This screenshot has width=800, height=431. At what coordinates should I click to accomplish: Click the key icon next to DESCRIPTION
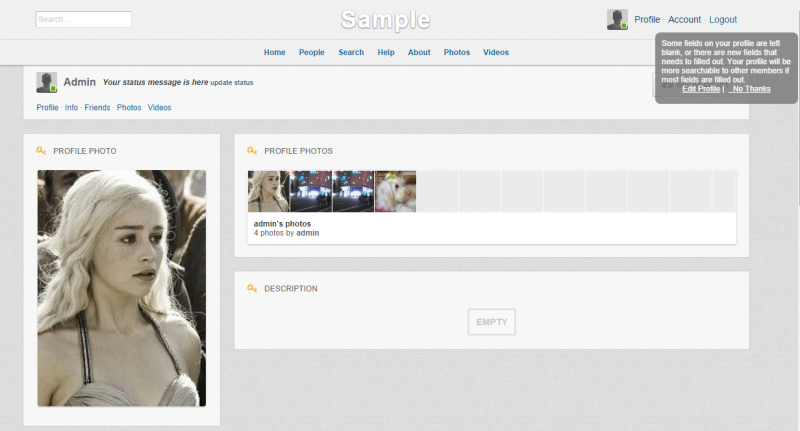(x=252, y=288)
